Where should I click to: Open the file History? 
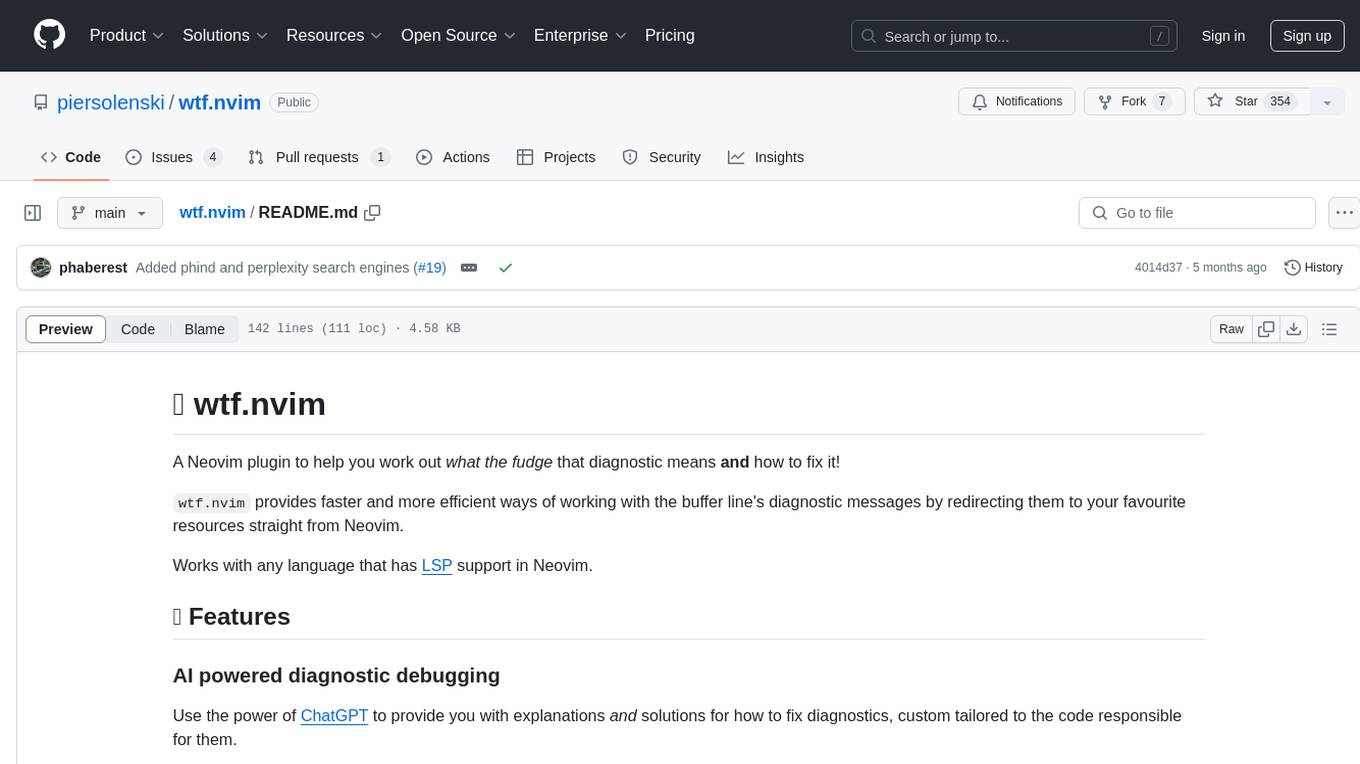pyautogui.click(x=1313, y=267)
